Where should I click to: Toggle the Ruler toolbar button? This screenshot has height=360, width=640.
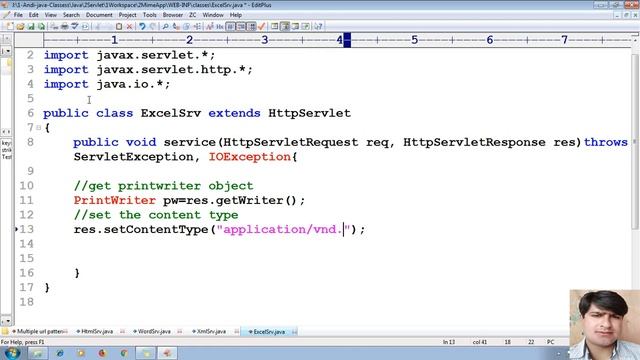pos(251,27)
